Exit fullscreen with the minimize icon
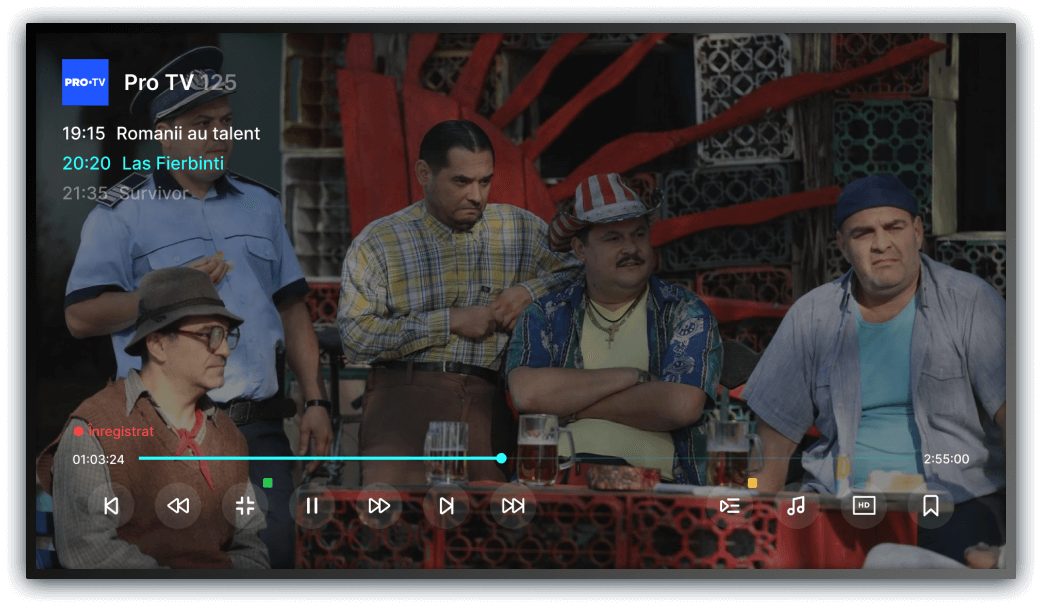The image size is (1042, 608). tap(245, 506)
